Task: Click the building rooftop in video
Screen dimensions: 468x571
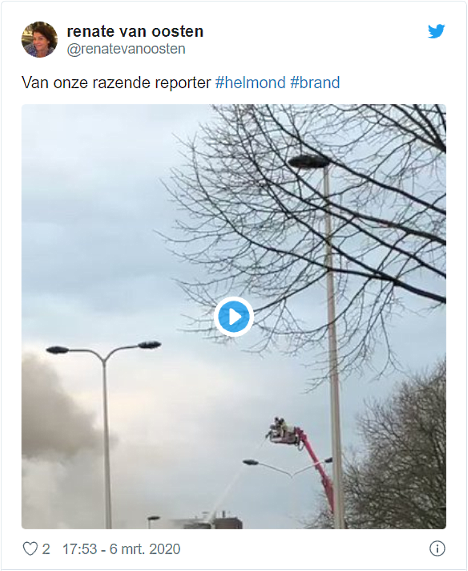Action: click(209, 522)
